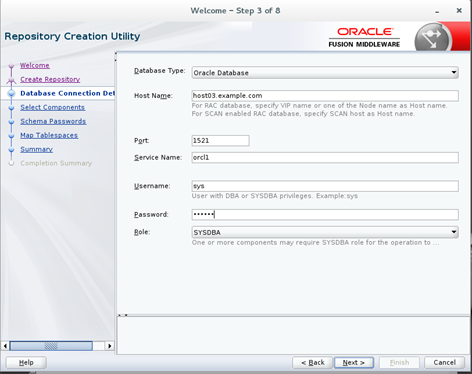Go back with the Back button
472x374 pixels.
pos(313,362)
